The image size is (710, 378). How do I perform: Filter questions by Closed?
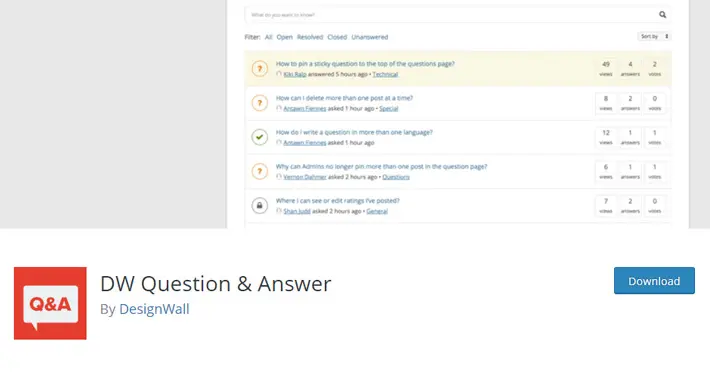(x=337, y=37)
